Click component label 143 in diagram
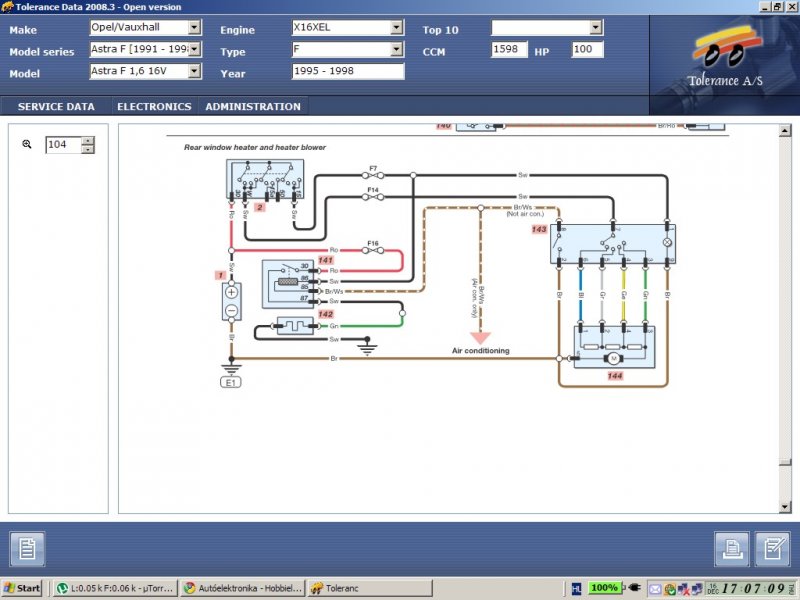The width and height of the screenshot is (800, 600). click(x=539, y=229)
